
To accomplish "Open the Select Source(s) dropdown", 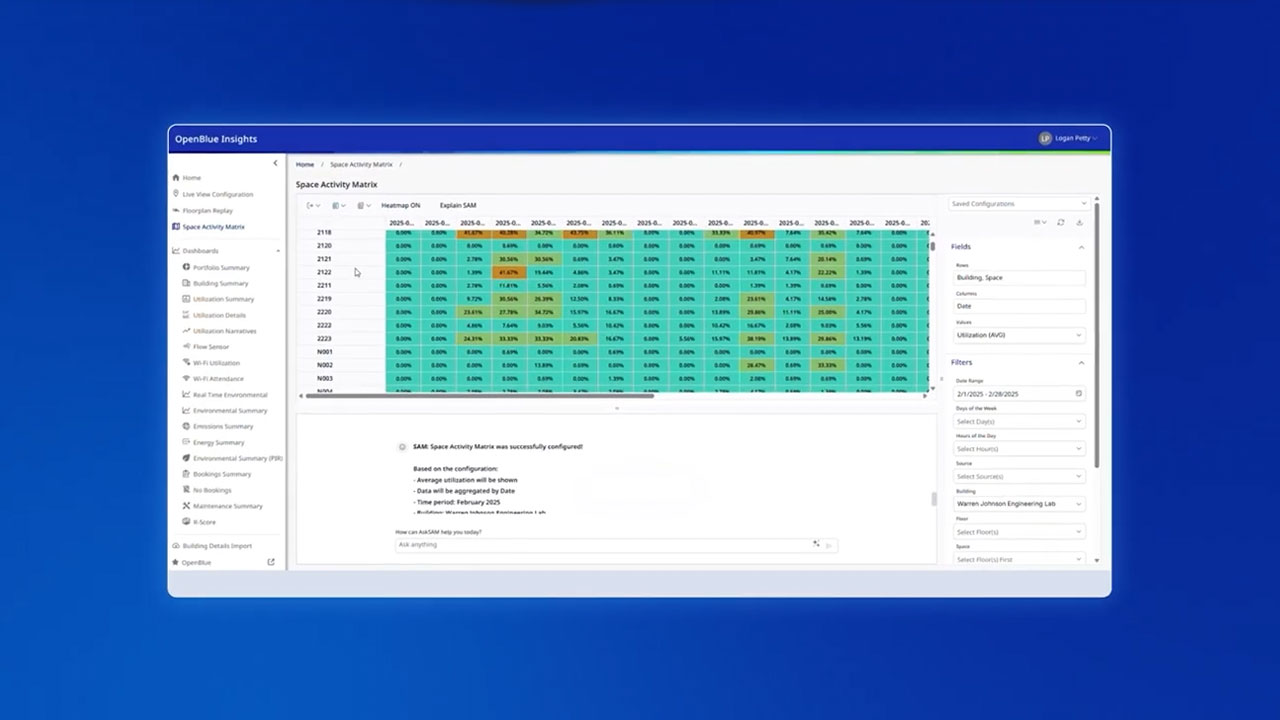I will 1019,476.
